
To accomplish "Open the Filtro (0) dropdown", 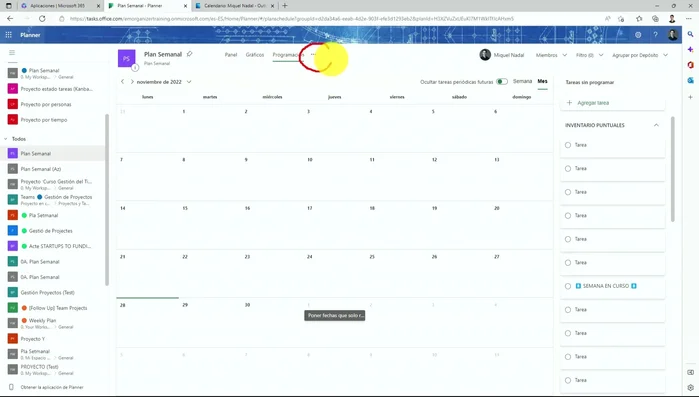I will click(x=589, y=55).
